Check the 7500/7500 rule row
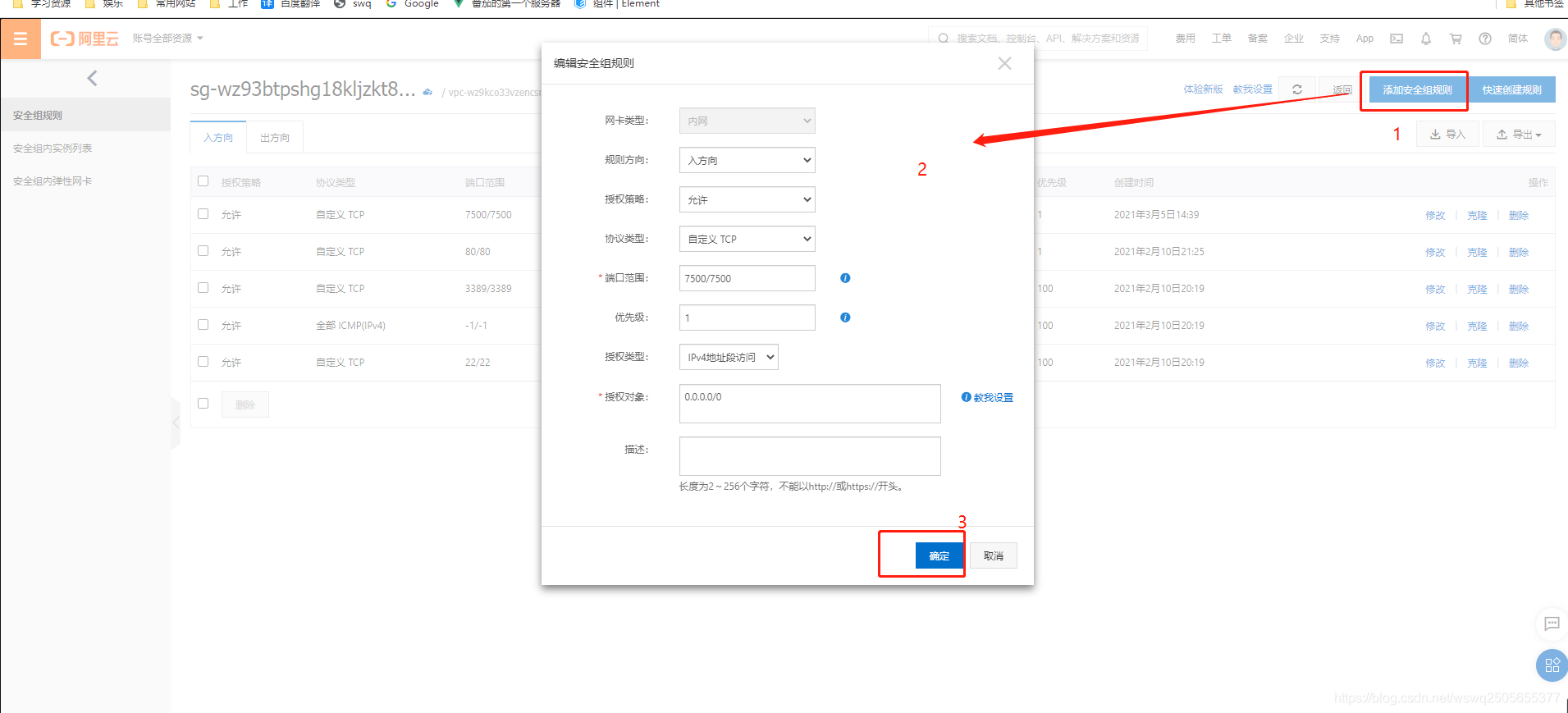This screenshot has width=1568, height=713. pos(203,214)
